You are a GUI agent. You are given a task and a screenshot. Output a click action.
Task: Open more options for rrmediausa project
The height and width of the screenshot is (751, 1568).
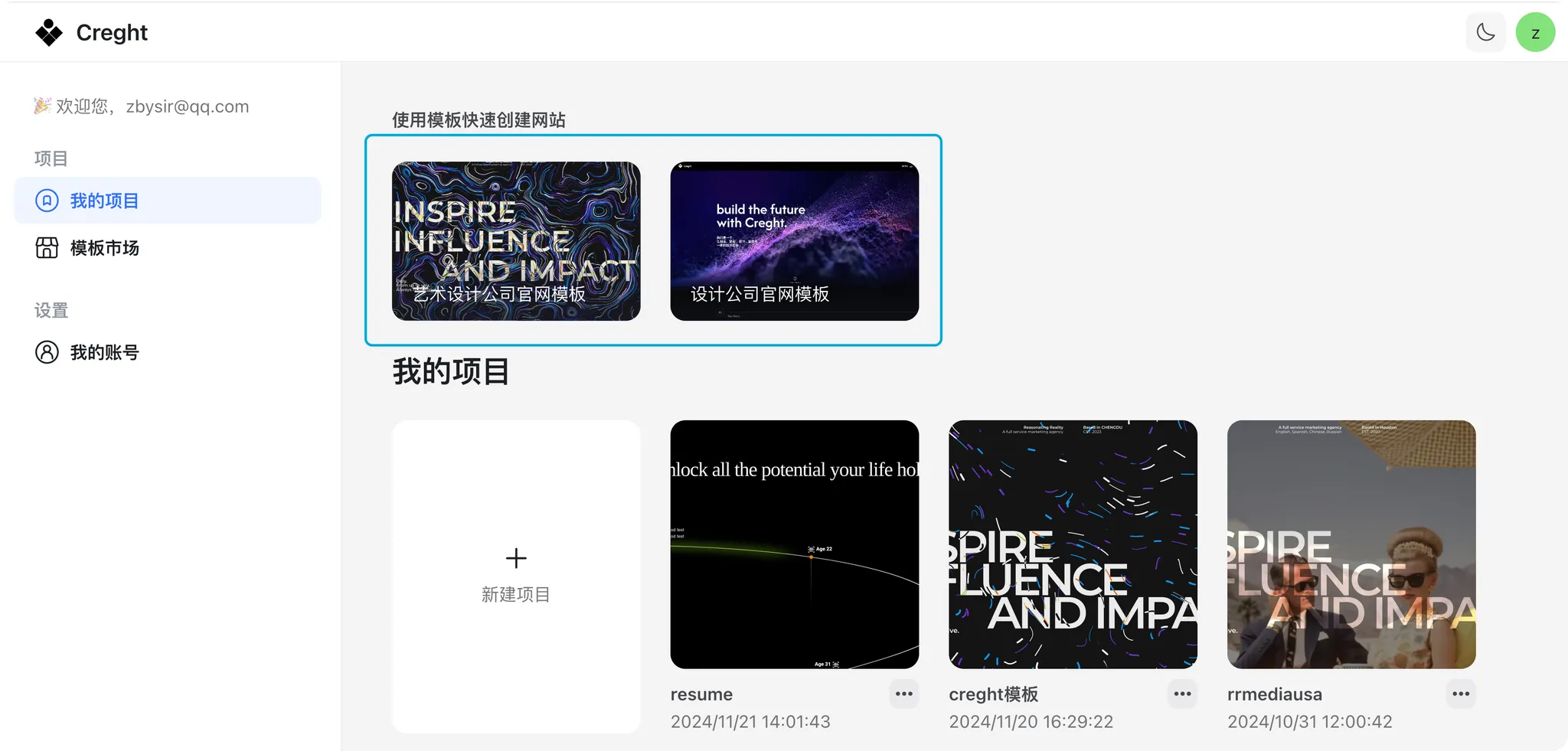tap(1461, 694)
